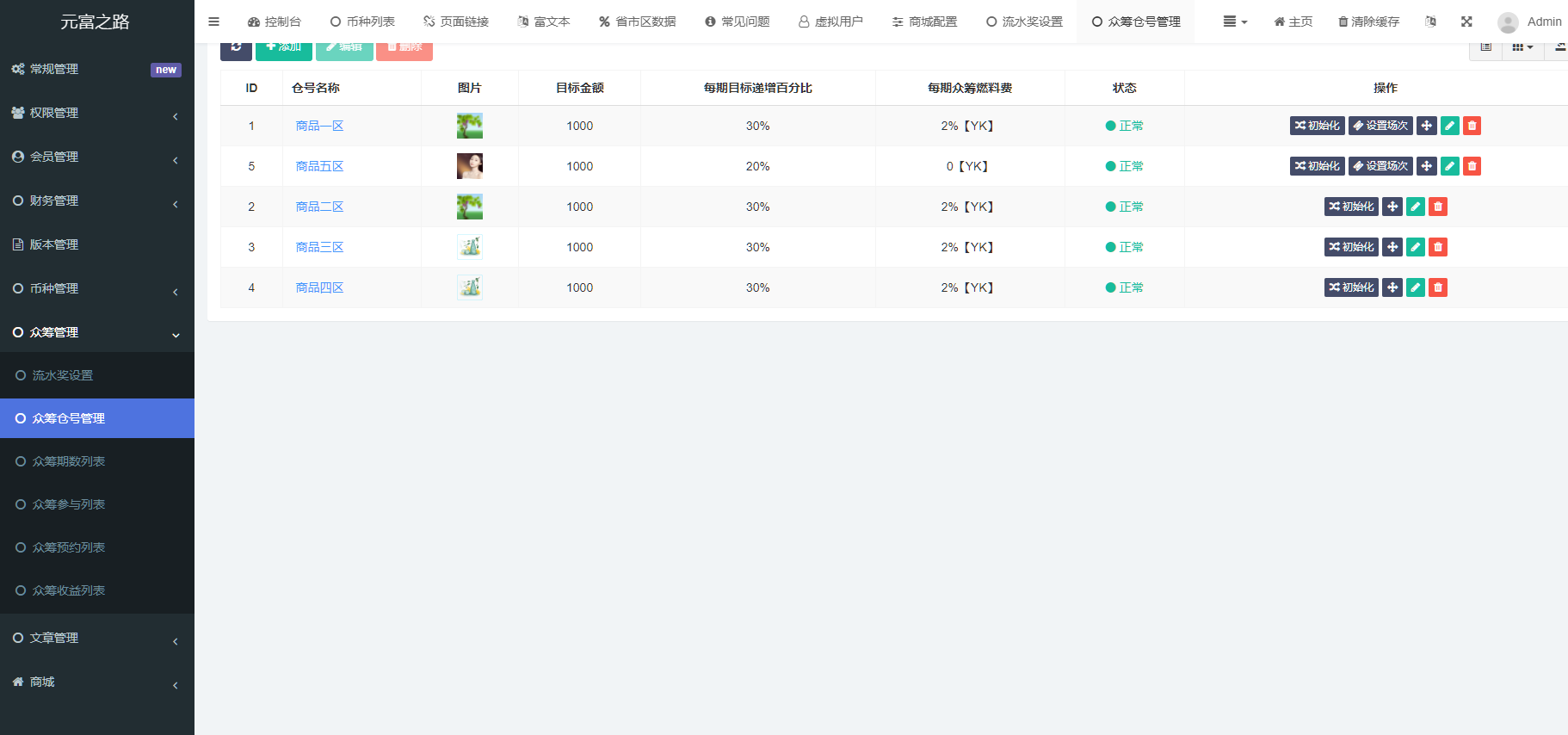Click the 商品五区 portrait thumbnail
The image size is (1568, 735).
coord(469,166)
